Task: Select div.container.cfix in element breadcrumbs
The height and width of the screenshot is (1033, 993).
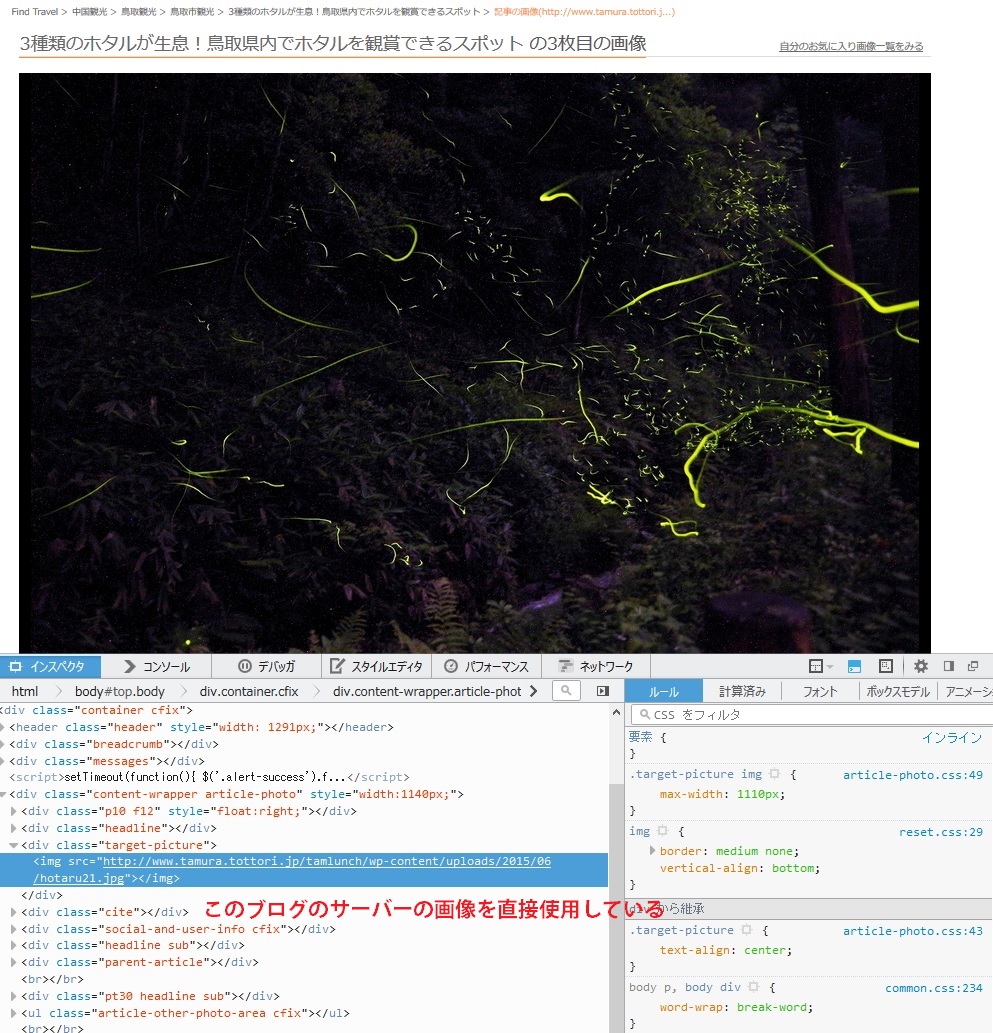Action: pos(249,691)
